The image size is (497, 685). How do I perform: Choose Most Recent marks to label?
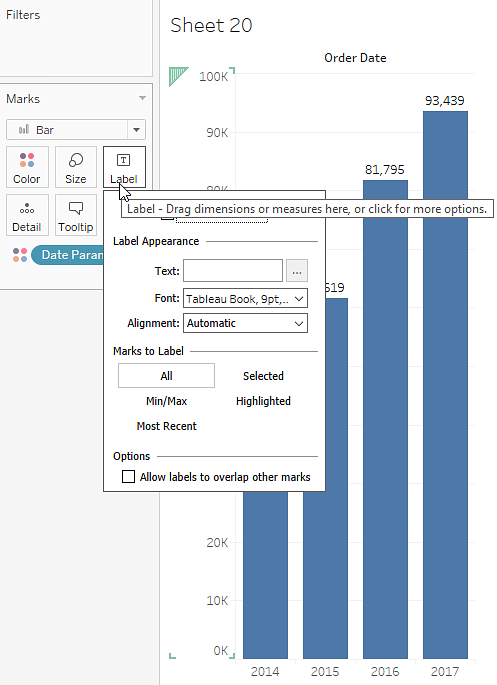(166, 426)
